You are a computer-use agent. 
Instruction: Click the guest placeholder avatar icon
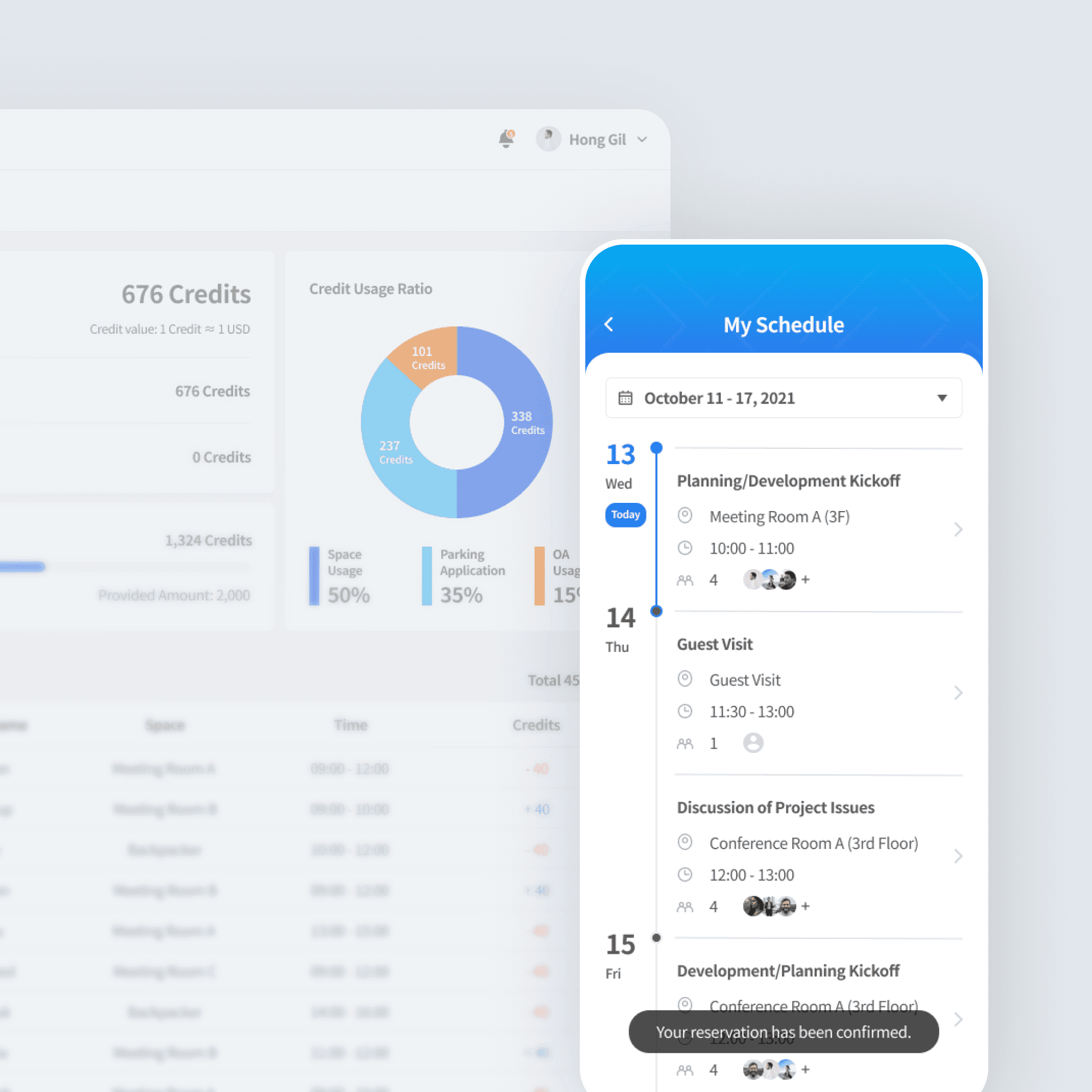coord(753,743)
